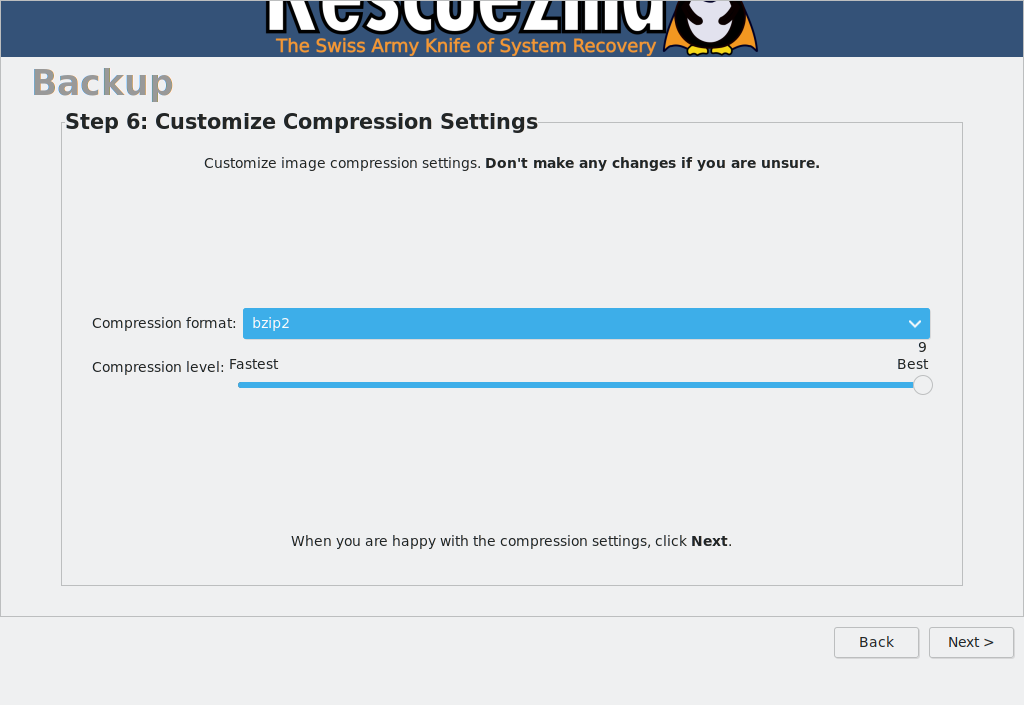Click the compression level 9 indicator
The height and width of the screenshot is (705, 1024).
[x=921, y=347]
